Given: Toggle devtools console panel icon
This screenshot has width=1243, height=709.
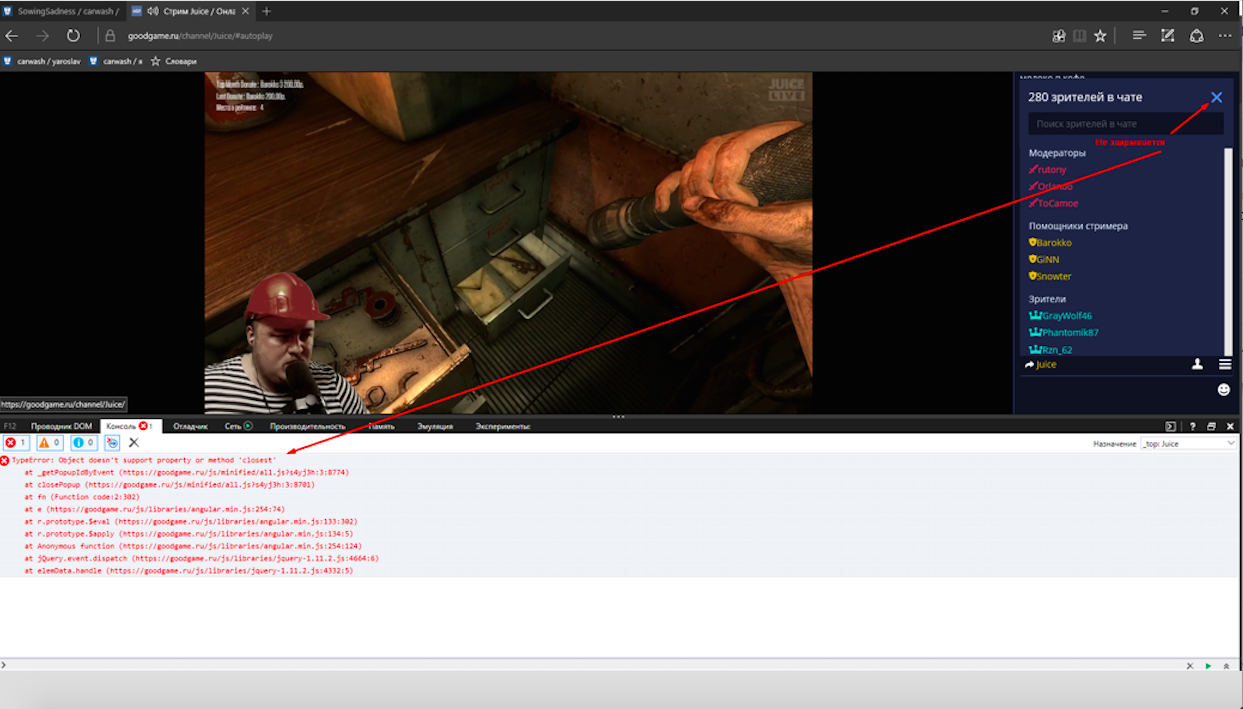Looking at the screenshot, I should click(x=1170, y=427).
